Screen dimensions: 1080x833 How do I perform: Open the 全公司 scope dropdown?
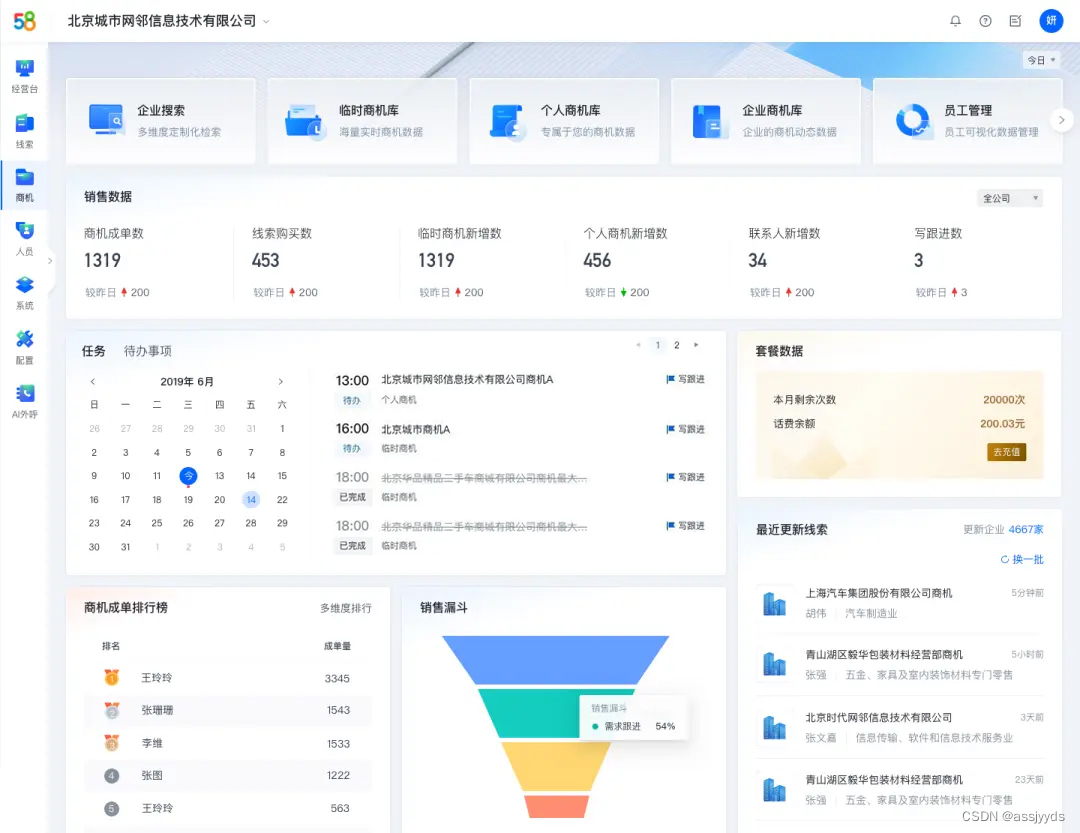click(x=1010, y=198)
